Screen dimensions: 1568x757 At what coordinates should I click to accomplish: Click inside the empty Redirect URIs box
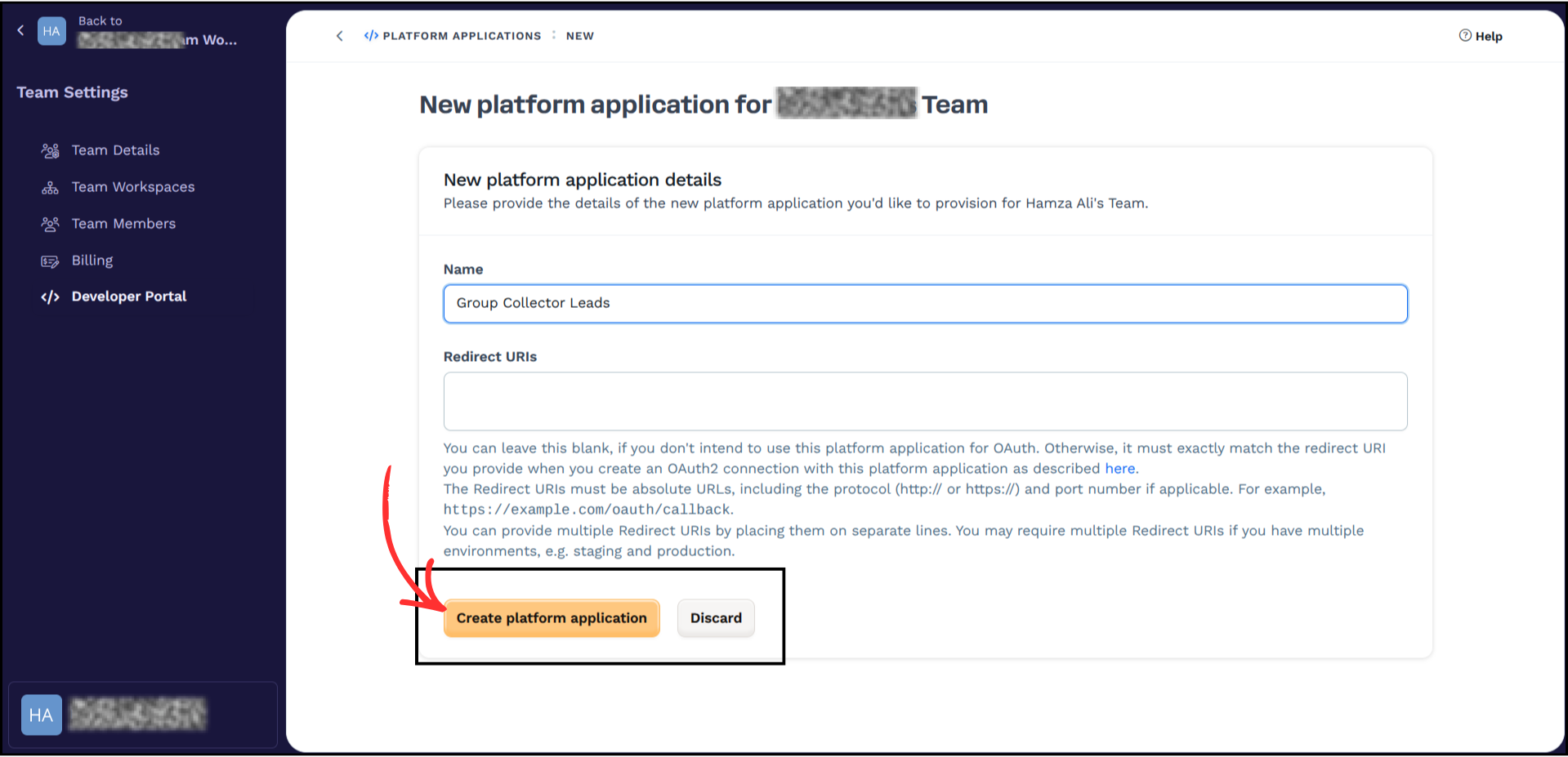pos(924,401)
